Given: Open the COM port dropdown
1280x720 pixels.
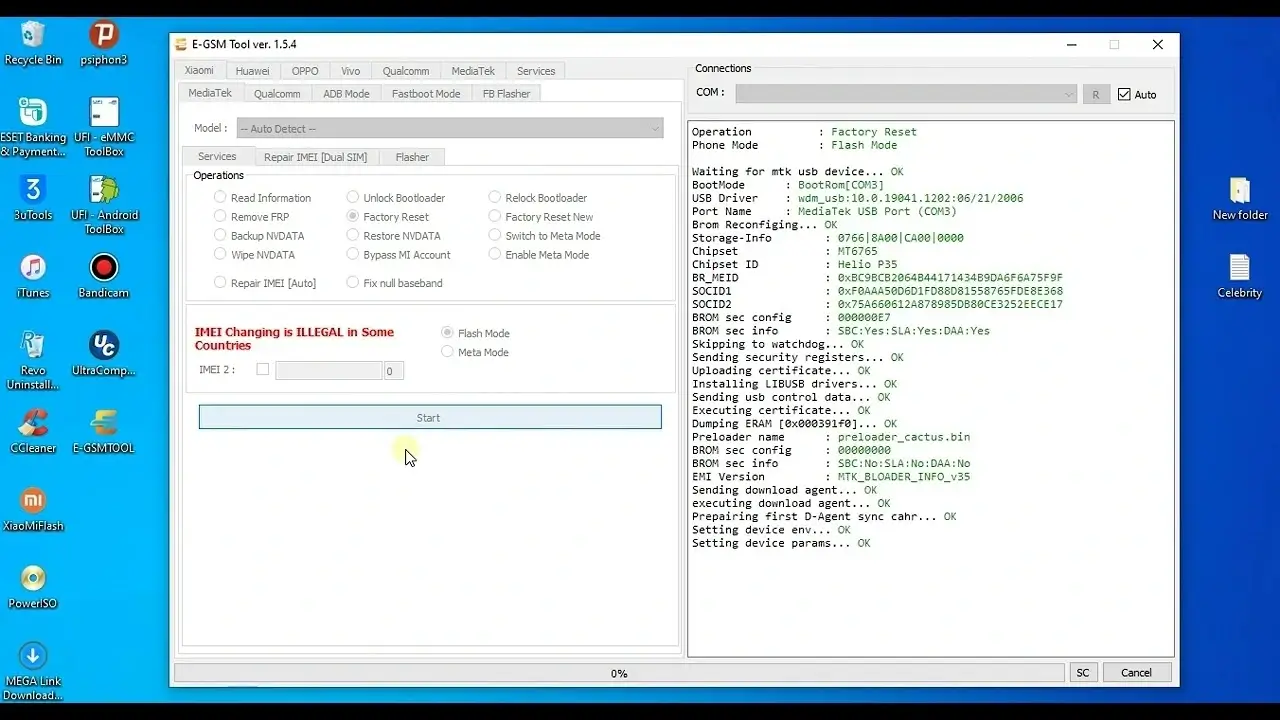Looking at the screenshot, I should (x=906, y=94).
